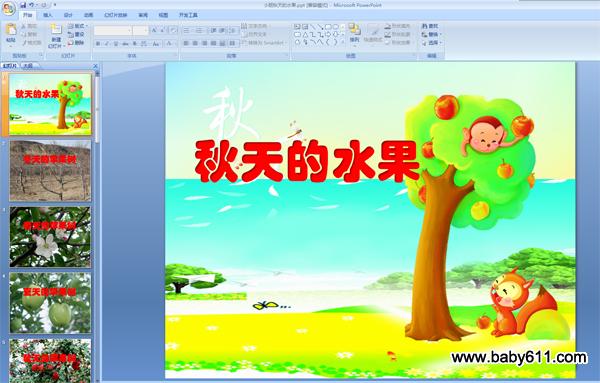Save the presentation from Quick Access toolbar

pos(23,5)
